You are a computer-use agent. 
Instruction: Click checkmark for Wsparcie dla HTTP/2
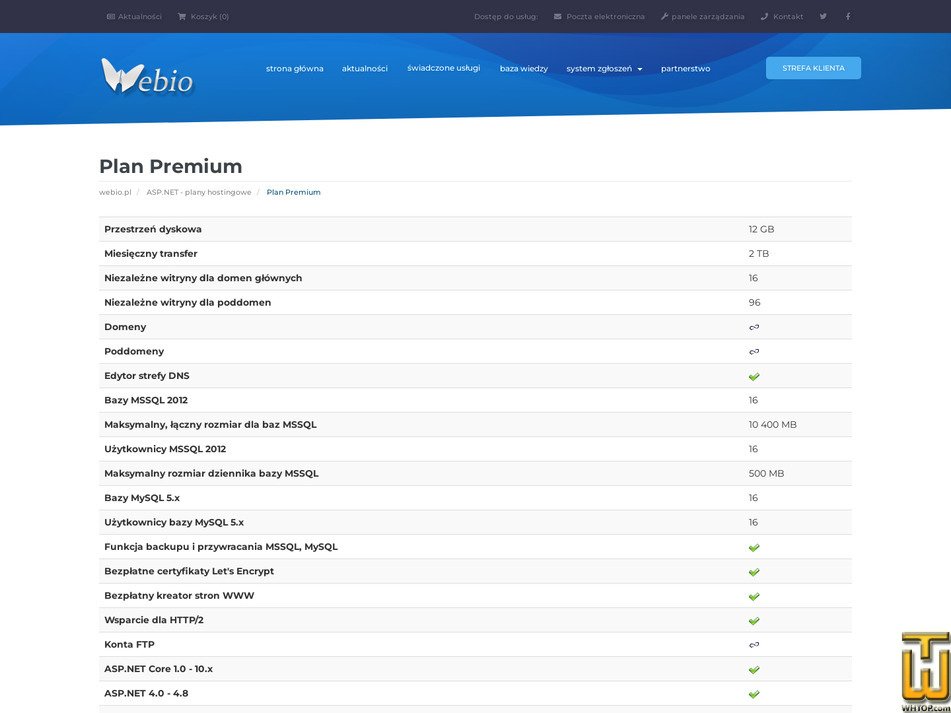(754, 621)
